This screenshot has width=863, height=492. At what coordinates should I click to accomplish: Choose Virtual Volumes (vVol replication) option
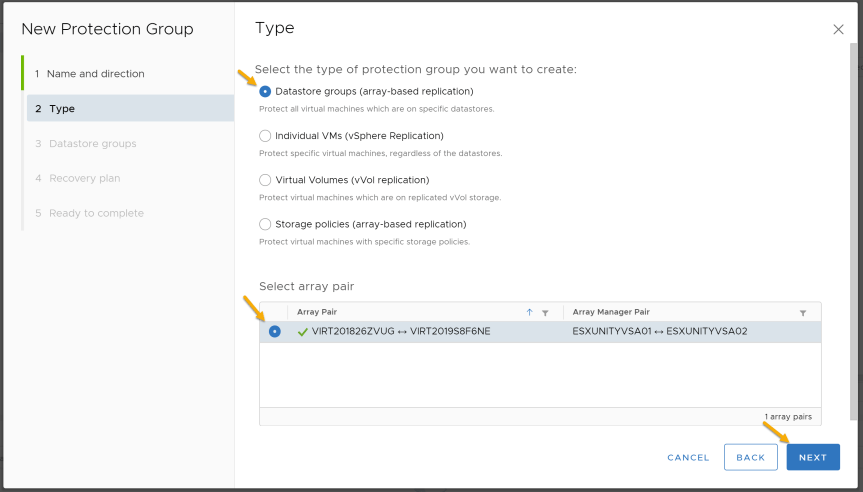[265, 180]
